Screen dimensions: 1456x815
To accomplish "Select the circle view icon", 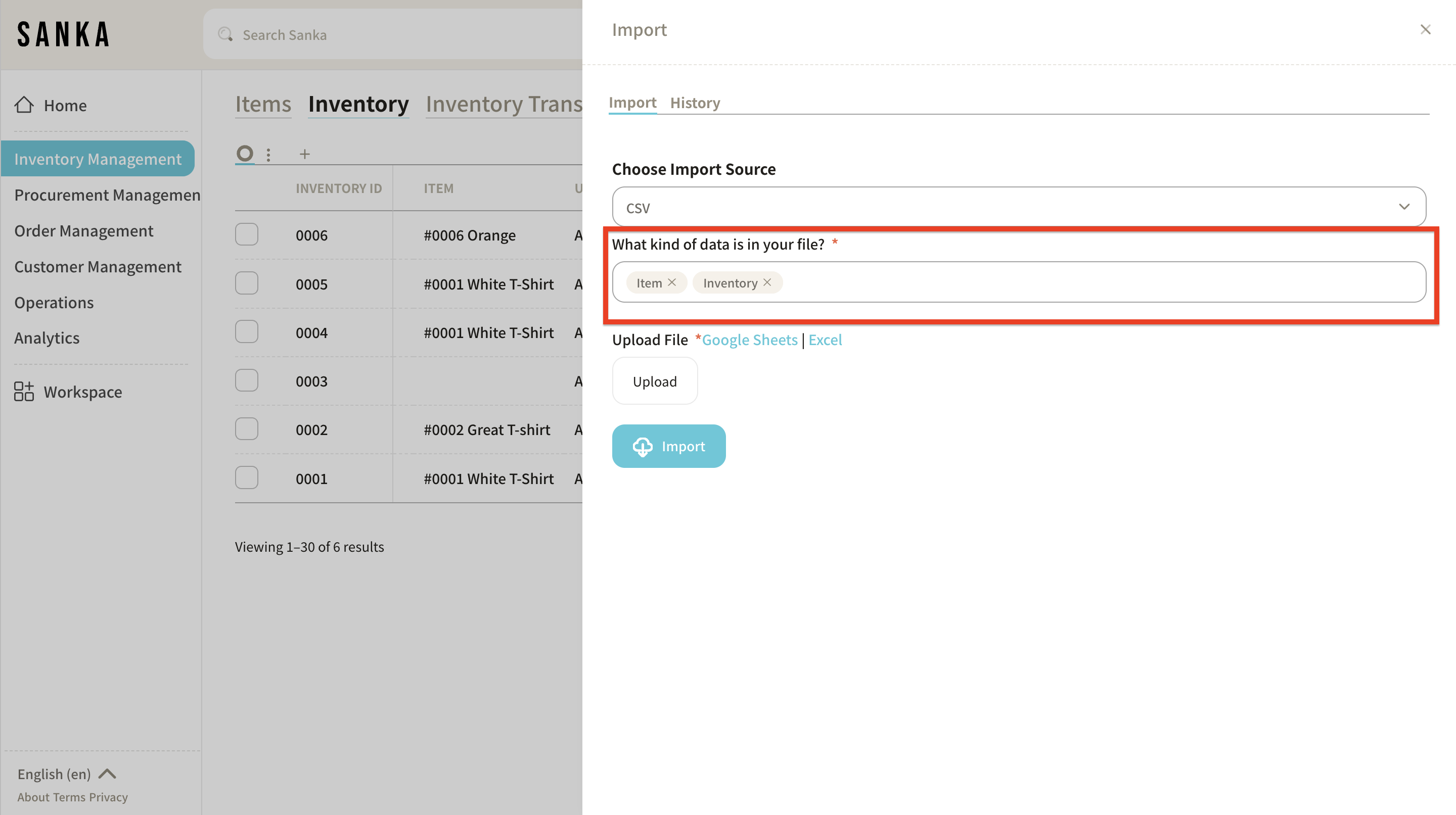I will [245, 153].
